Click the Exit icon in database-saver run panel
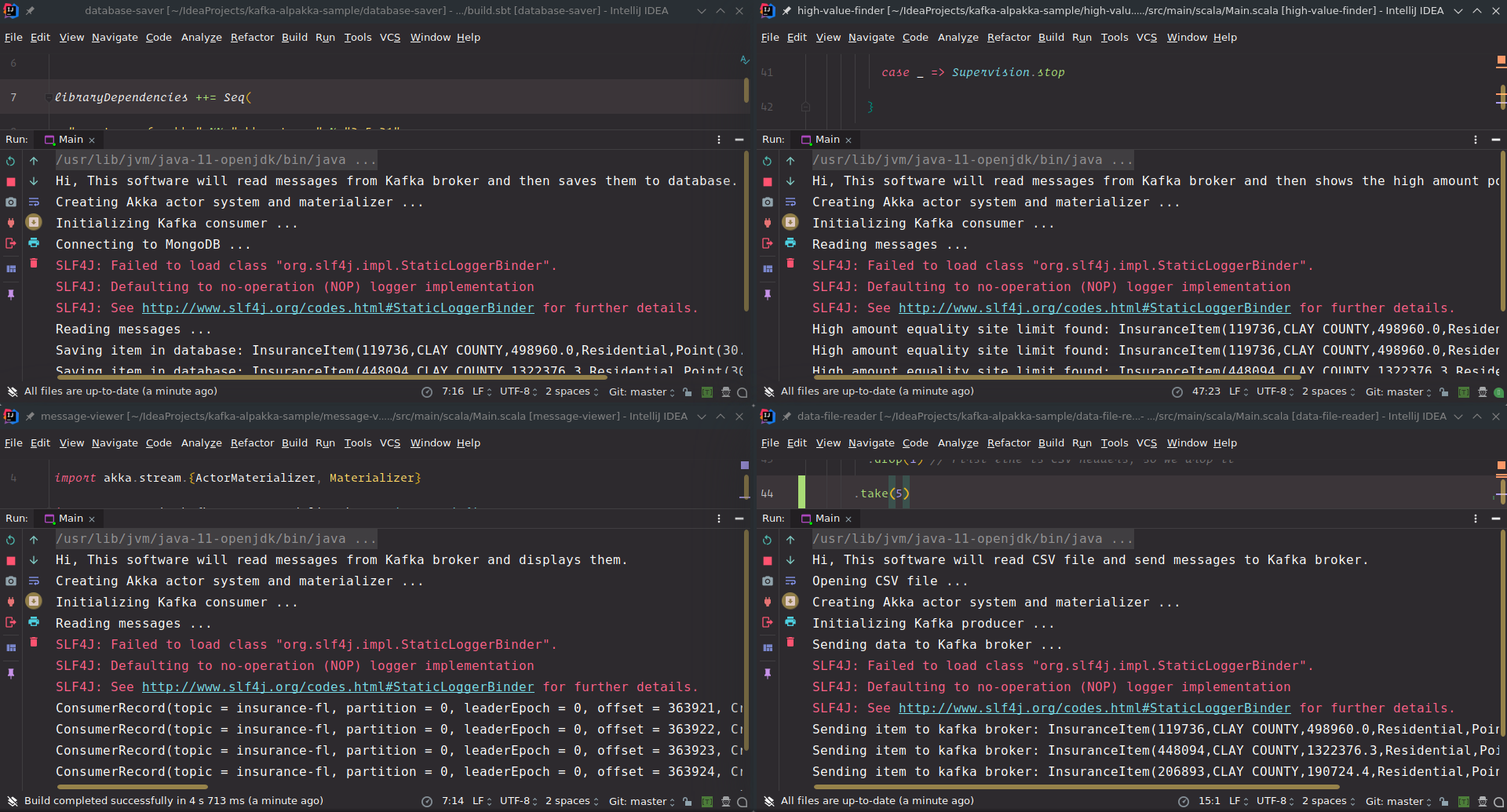This screenshot has width=1507, height=812. (x=11, y=243)
